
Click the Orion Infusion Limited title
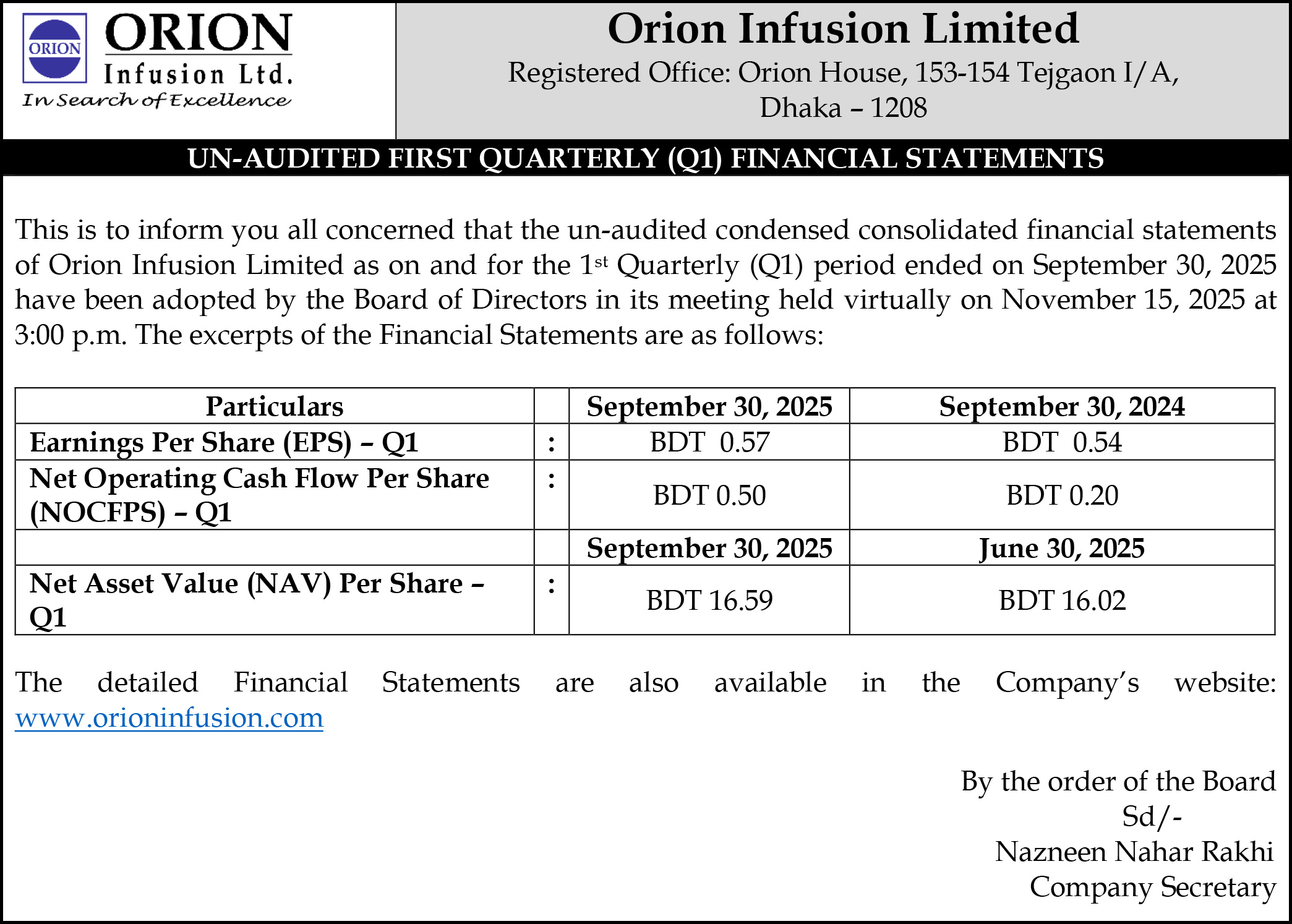pyautogui.click(x=843, y=28)
